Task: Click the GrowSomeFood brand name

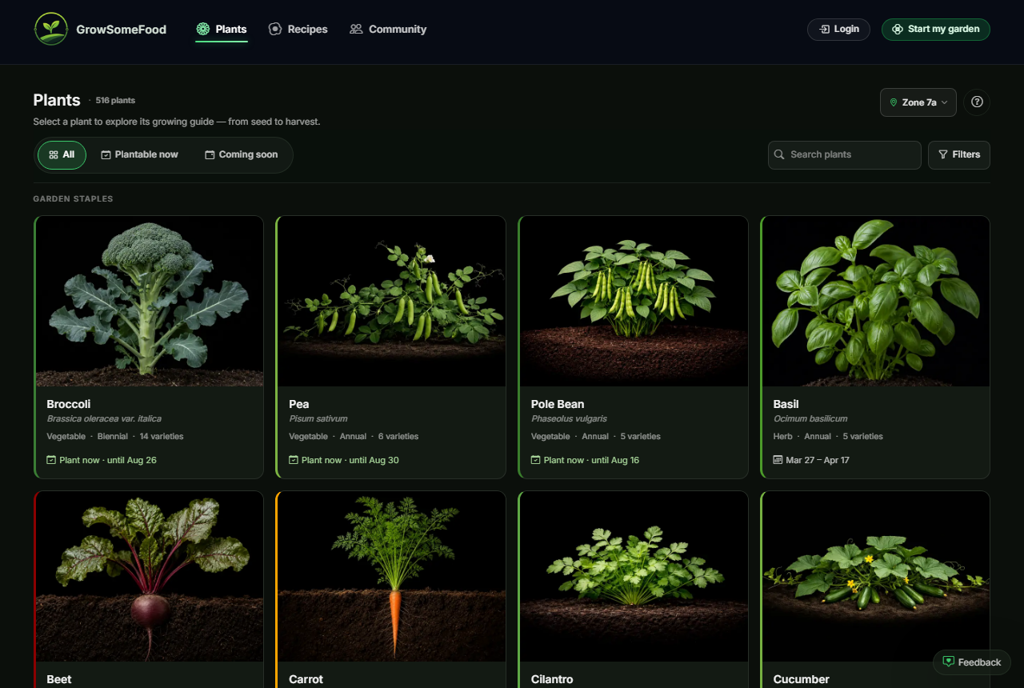Action: click(121, 29)
